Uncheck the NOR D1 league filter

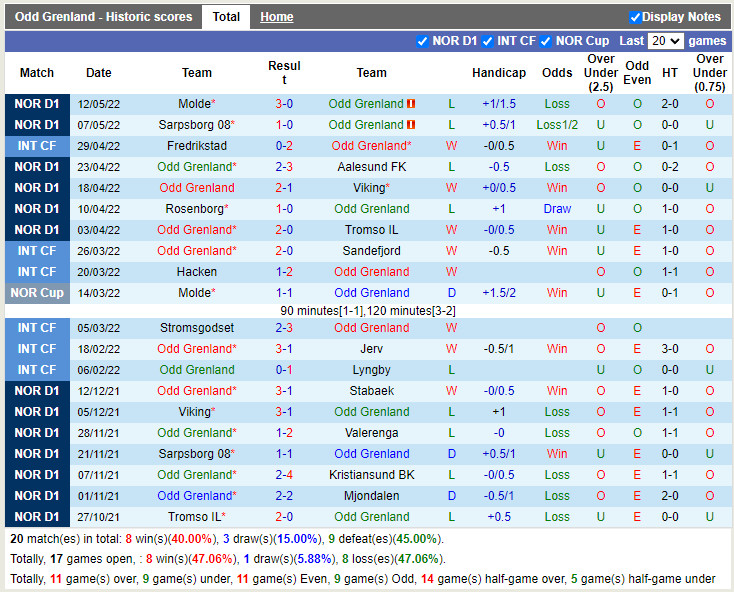click(x=422, y=41)
